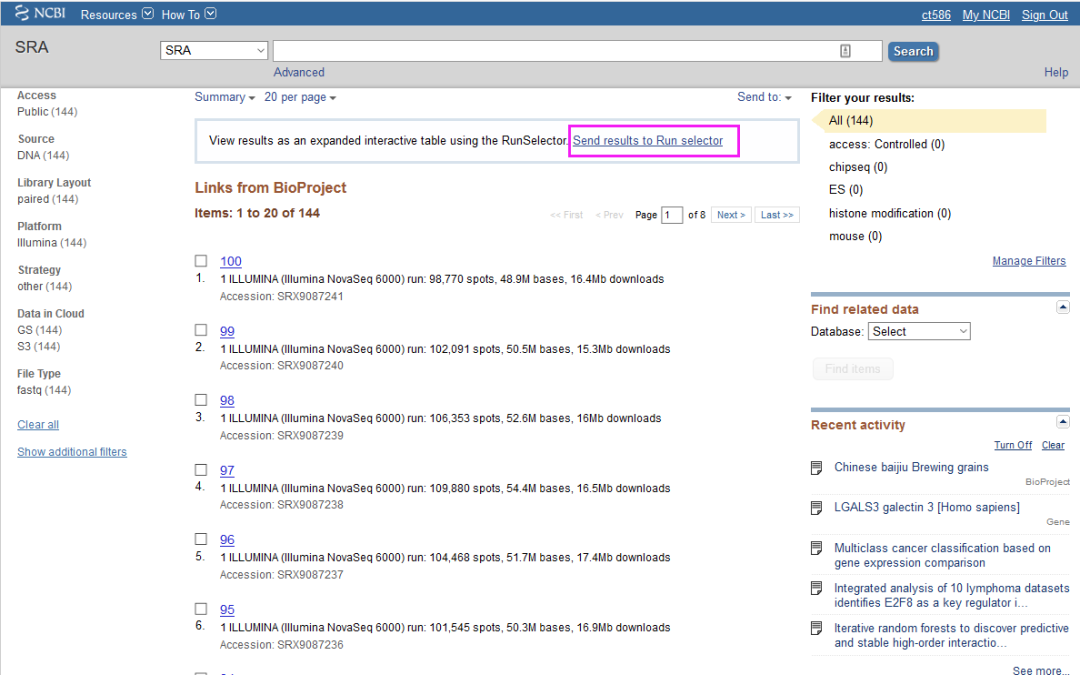Click the Manage Filters link
The width and height of the screenshot is (1080, 675).
click(x=1029, y=261)
